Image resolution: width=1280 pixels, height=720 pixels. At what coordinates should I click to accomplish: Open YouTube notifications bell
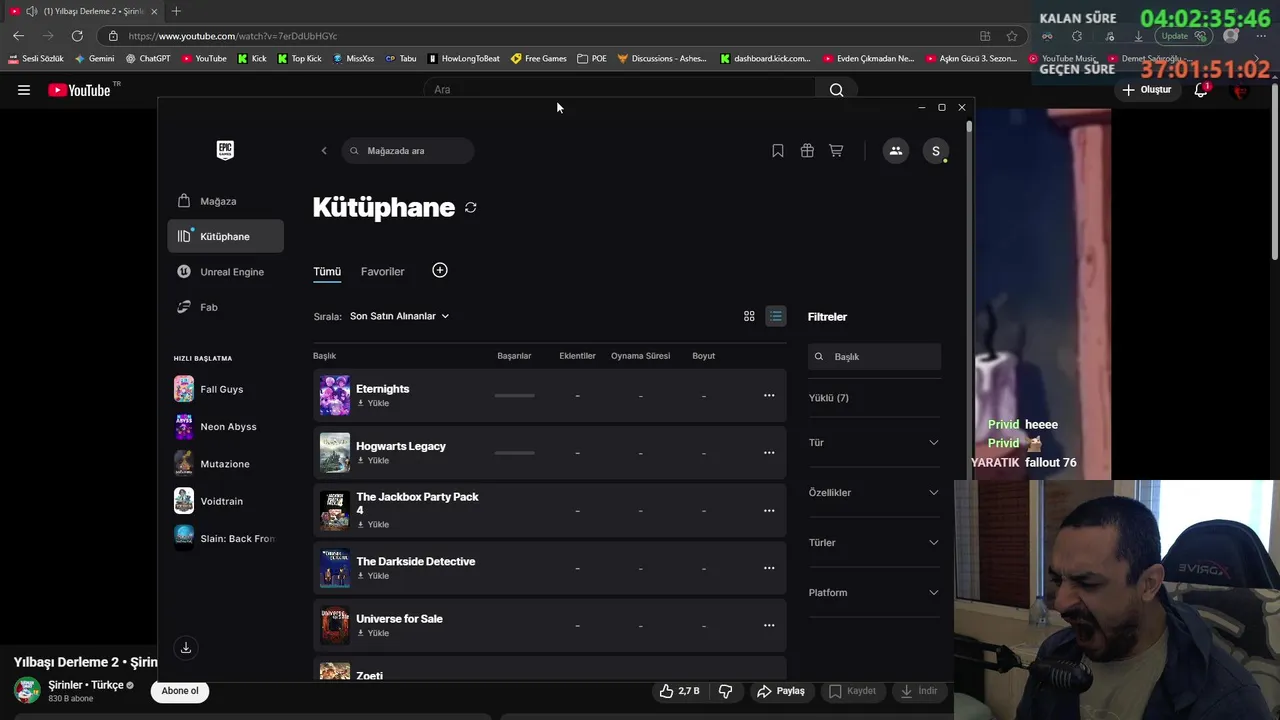point(1201,90)
